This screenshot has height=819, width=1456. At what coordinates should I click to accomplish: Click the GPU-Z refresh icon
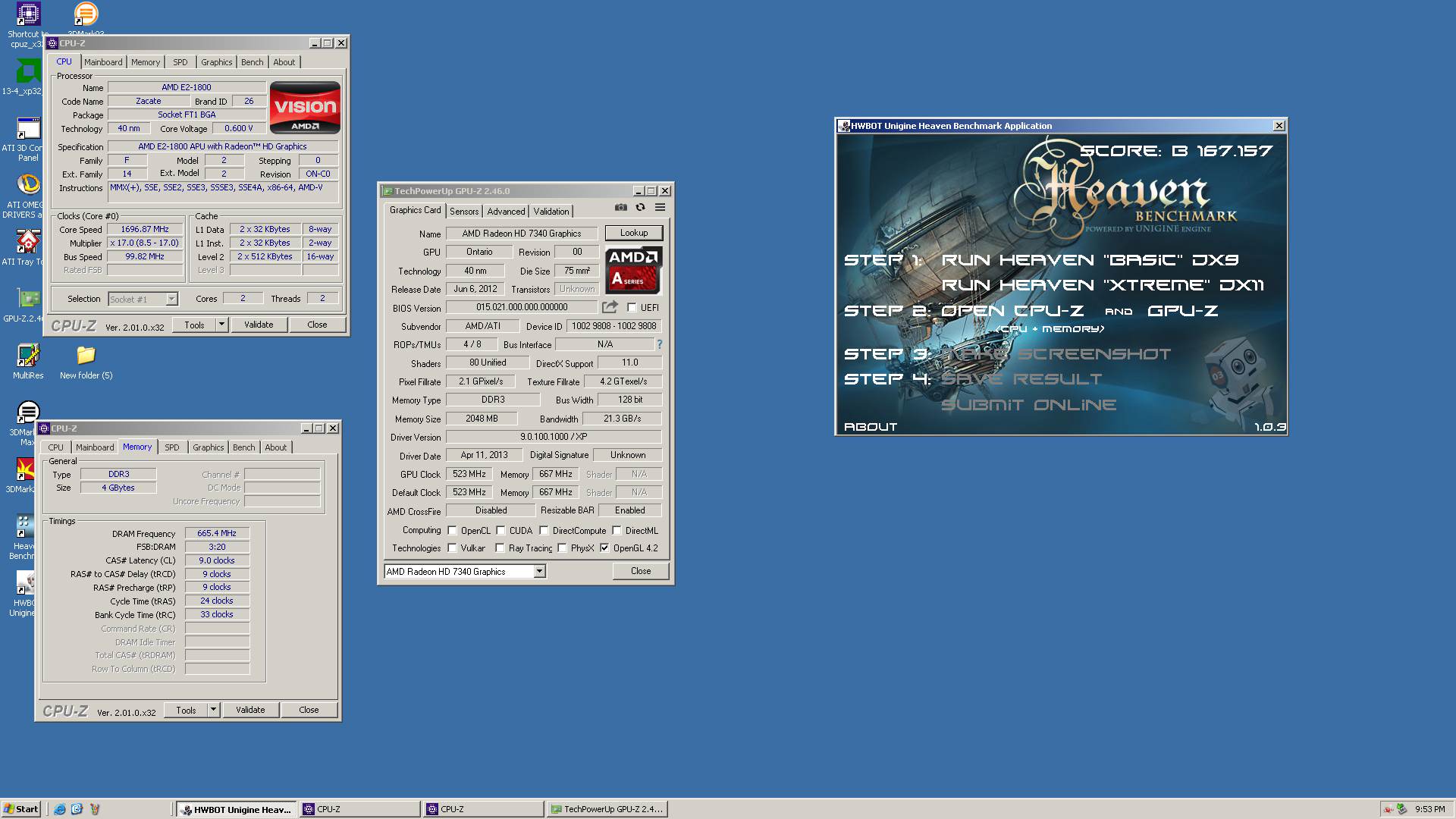641,207
